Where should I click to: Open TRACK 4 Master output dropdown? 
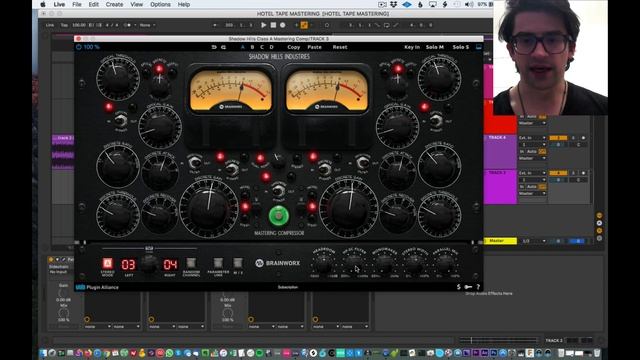[x=532, y=158]
